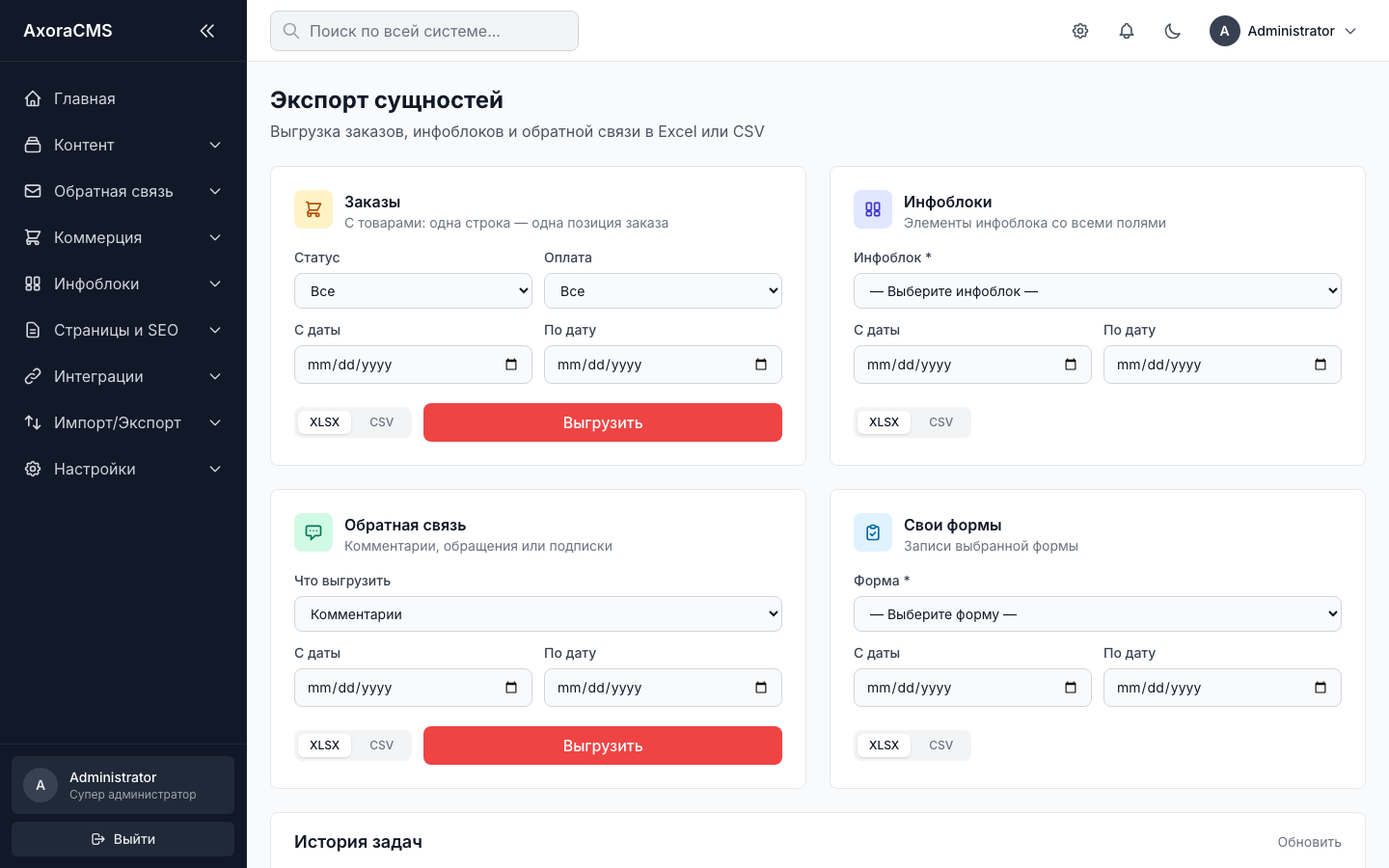Open the calendar picker for Инфоблоки С даты

click(1071, 365)
